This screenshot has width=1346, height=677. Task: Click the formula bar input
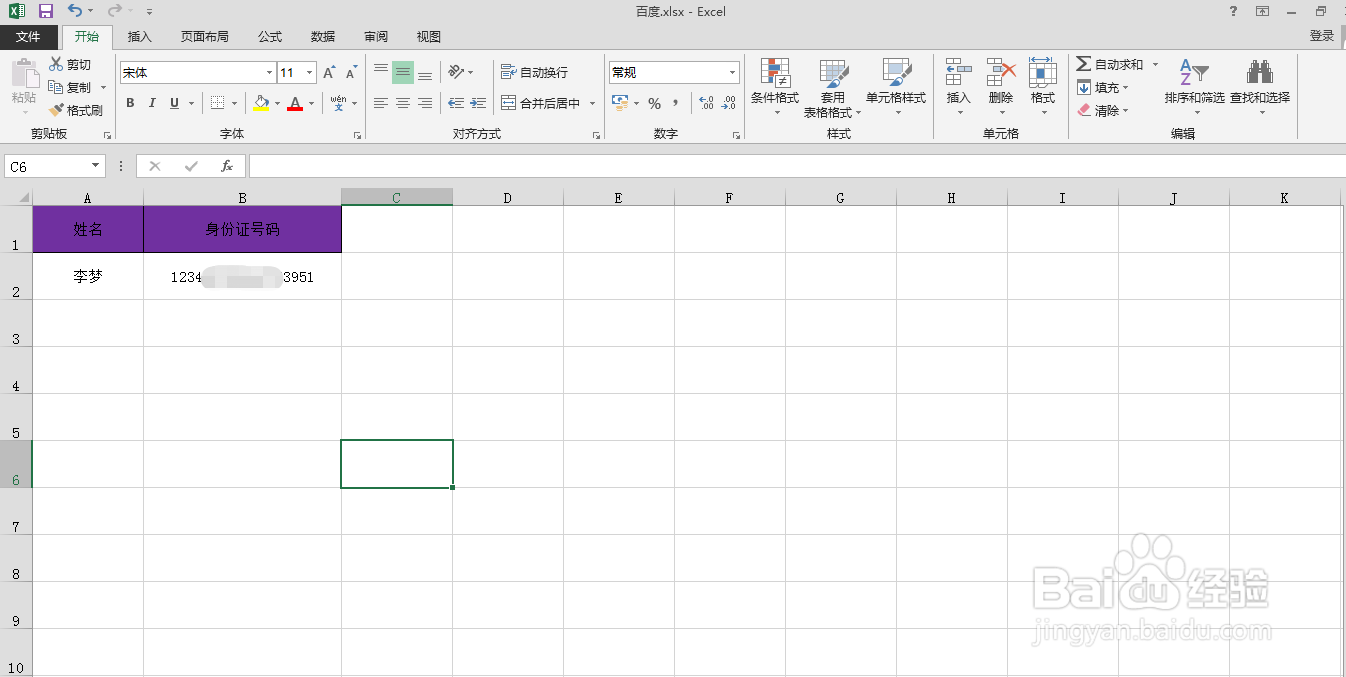point(797,166)
